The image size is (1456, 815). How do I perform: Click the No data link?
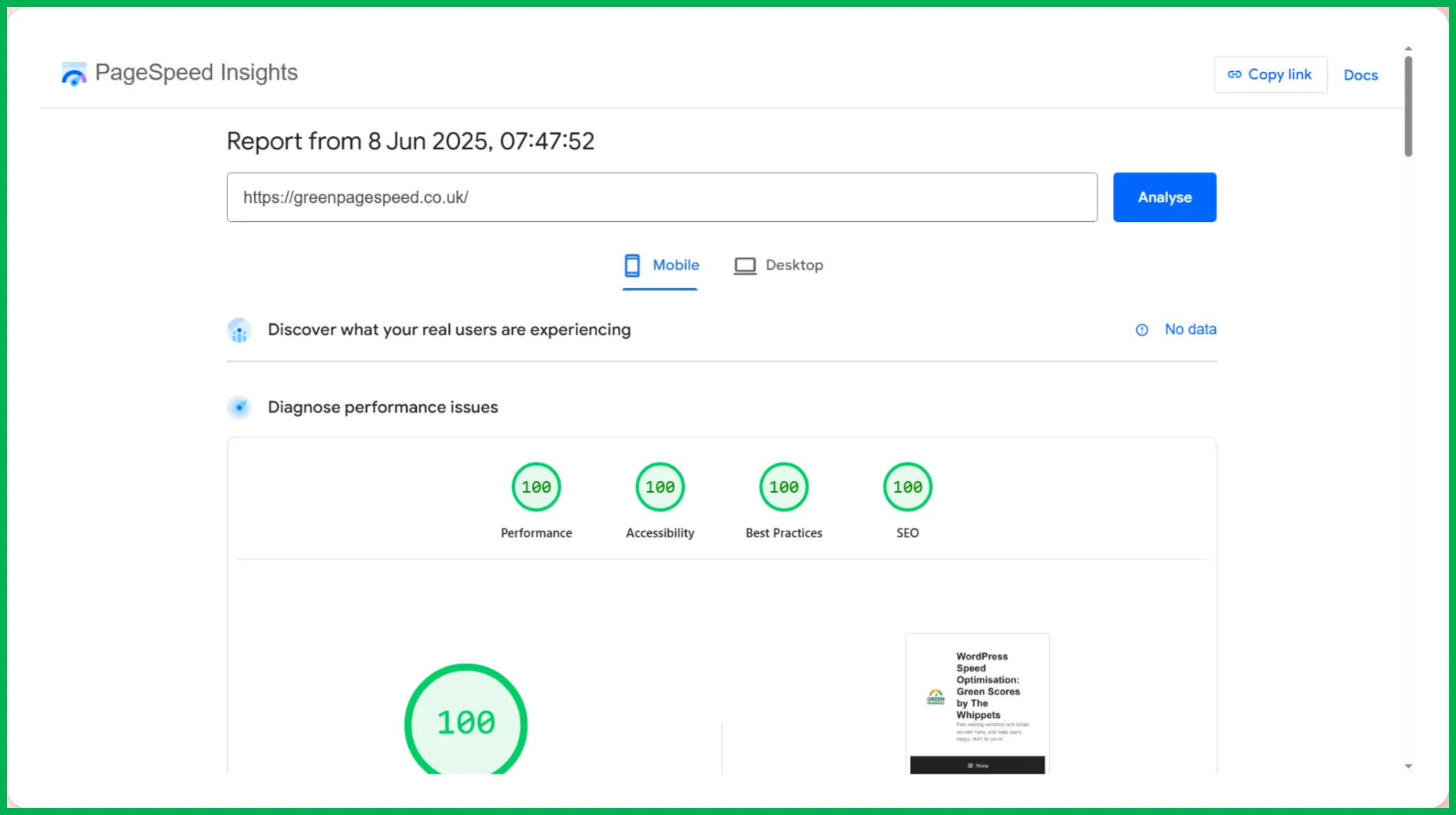click(1190, 329)
